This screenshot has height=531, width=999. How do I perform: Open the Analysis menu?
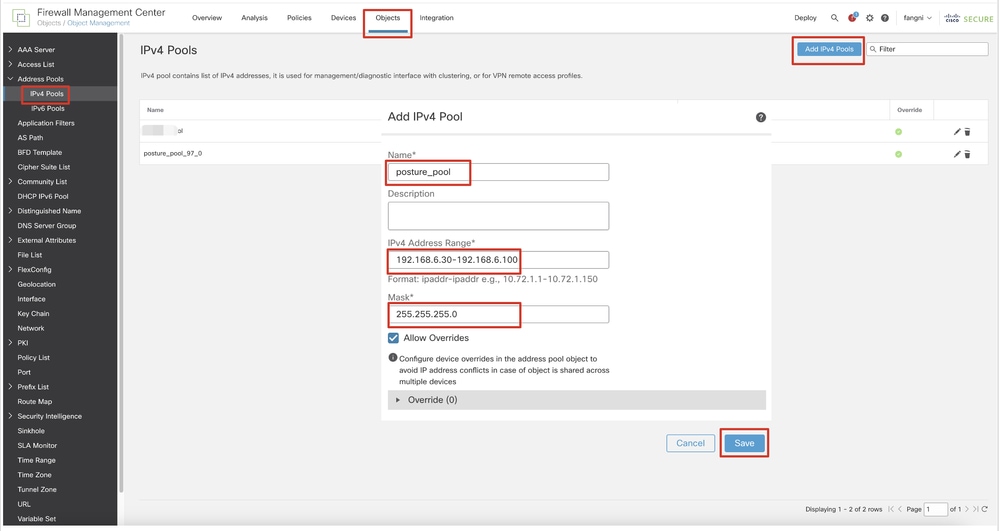254,18
